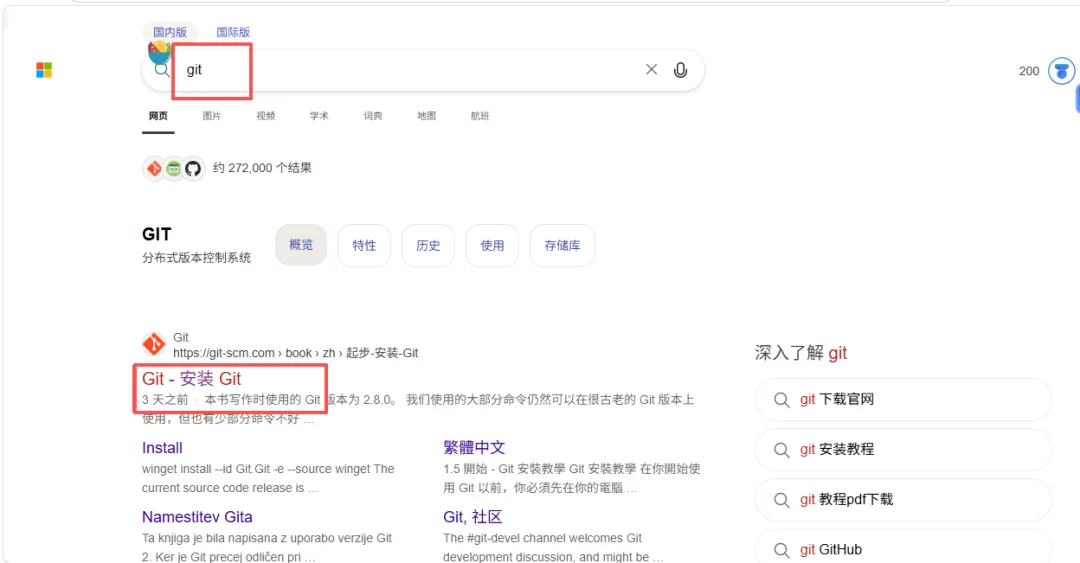
Task: Select the 概览 chip under GIT
Action: point(301,245)
